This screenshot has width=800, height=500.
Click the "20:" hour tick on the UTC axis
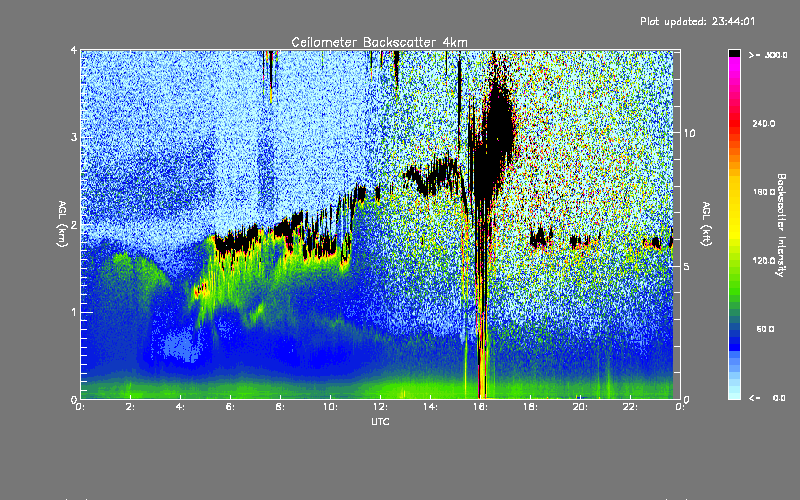(581, 407)
